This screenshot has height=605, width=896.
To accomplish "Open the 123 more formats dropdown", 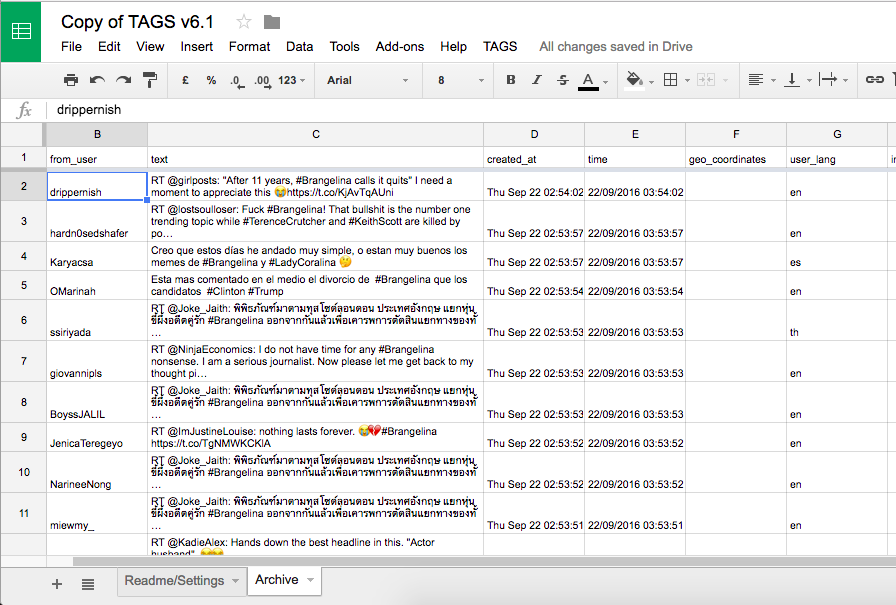I will click(291, 80).
